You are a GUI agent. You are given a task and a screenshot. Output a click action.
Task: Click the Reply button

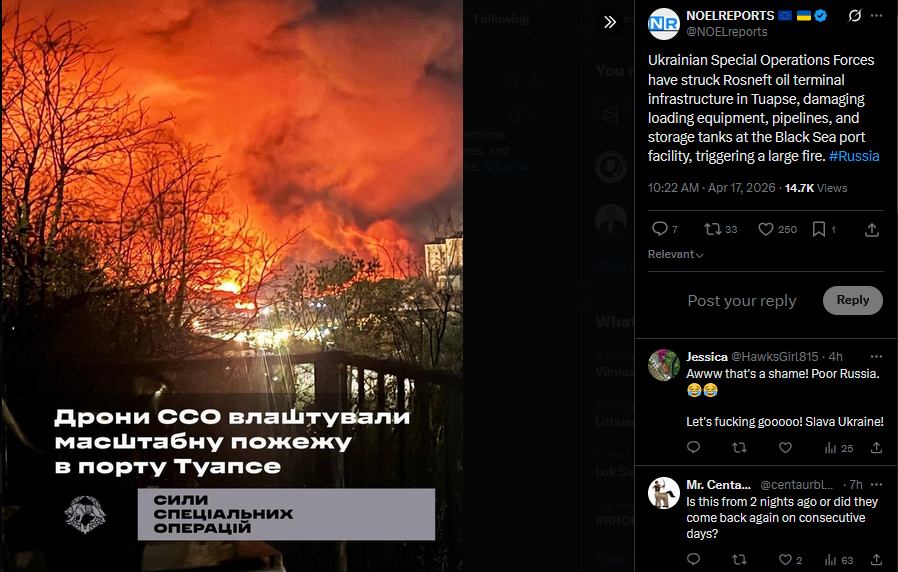click(x=852, y=300)
